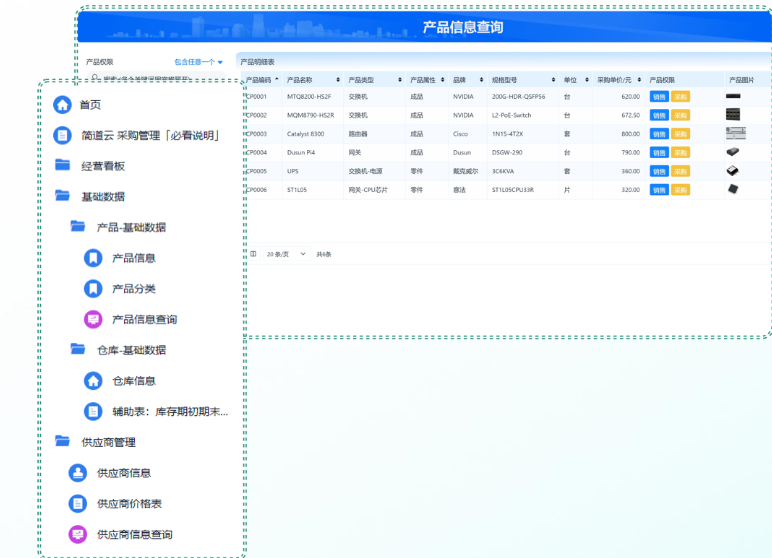Open 供应商信息查询 purple dashboard icon
772x558 pixels.
click(78, 535)
